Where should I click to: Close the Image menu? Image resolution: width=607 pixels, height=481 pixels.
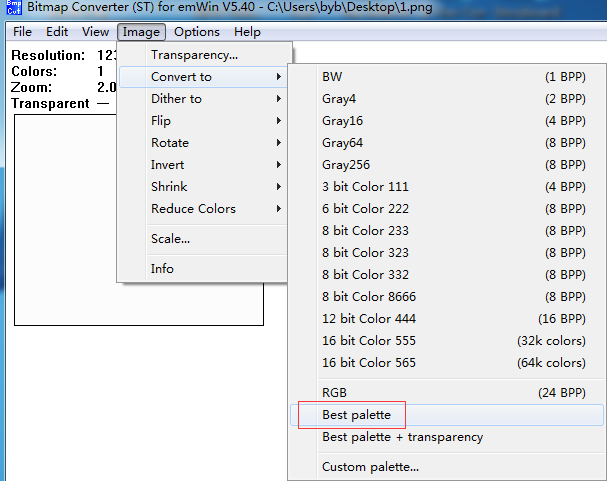pyautogui.click(x=141, y=32)
